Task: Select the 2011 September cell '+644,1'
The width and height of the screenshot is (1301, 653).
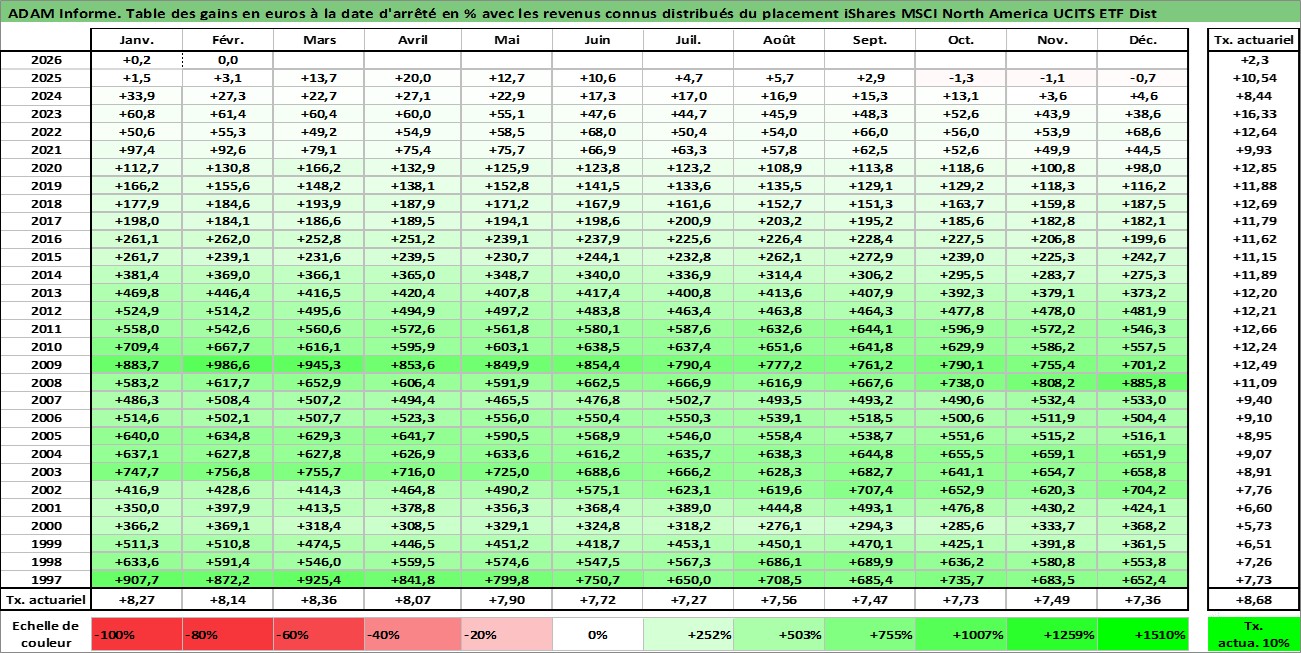Action: 869,329
